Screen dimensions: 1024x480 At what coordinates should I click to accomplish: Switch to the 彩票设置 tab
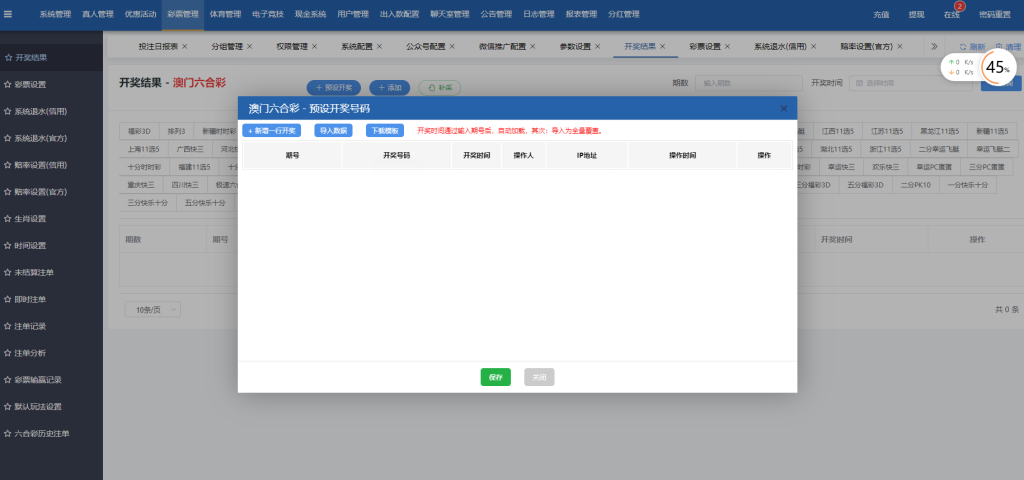[x=705, y=47]
